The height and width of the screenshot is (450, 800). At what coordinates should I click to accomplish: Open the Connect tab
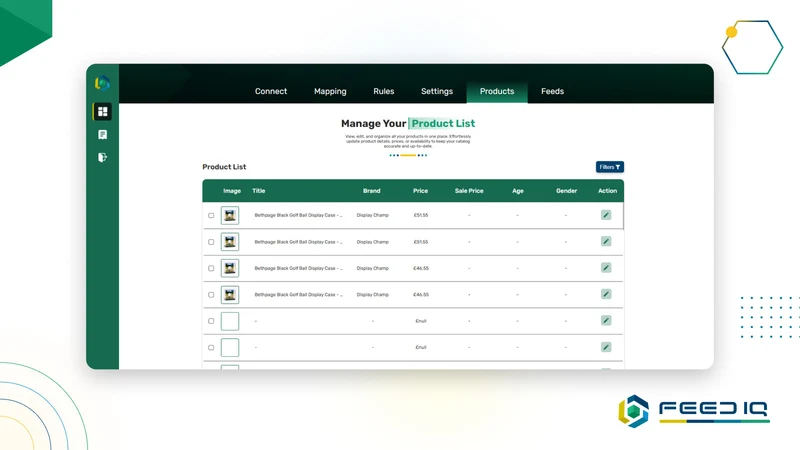pyautogui.click(x=271, y=91)
